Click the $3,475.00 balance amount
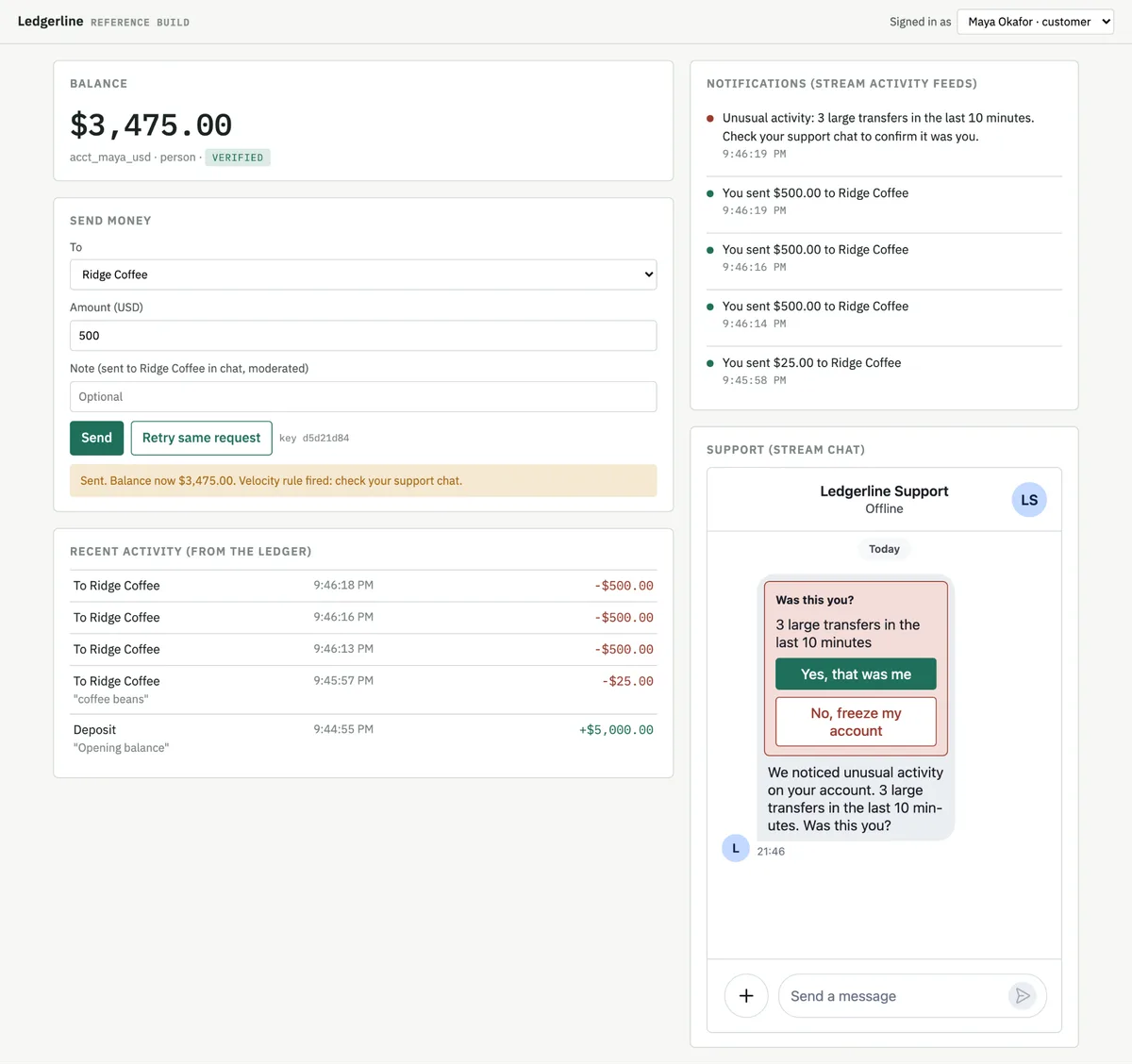1132x1064 pixels. pos(151,125)
